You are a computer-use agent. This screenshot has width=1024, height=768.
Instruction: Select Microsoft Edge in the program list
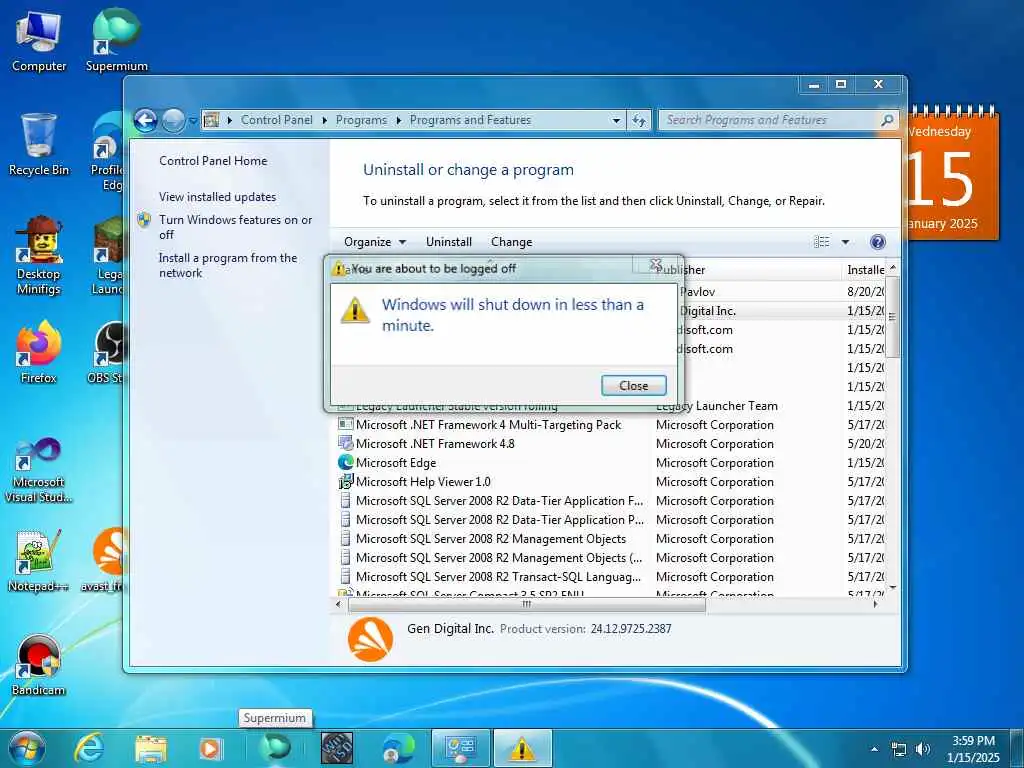[x=396, y=462]
